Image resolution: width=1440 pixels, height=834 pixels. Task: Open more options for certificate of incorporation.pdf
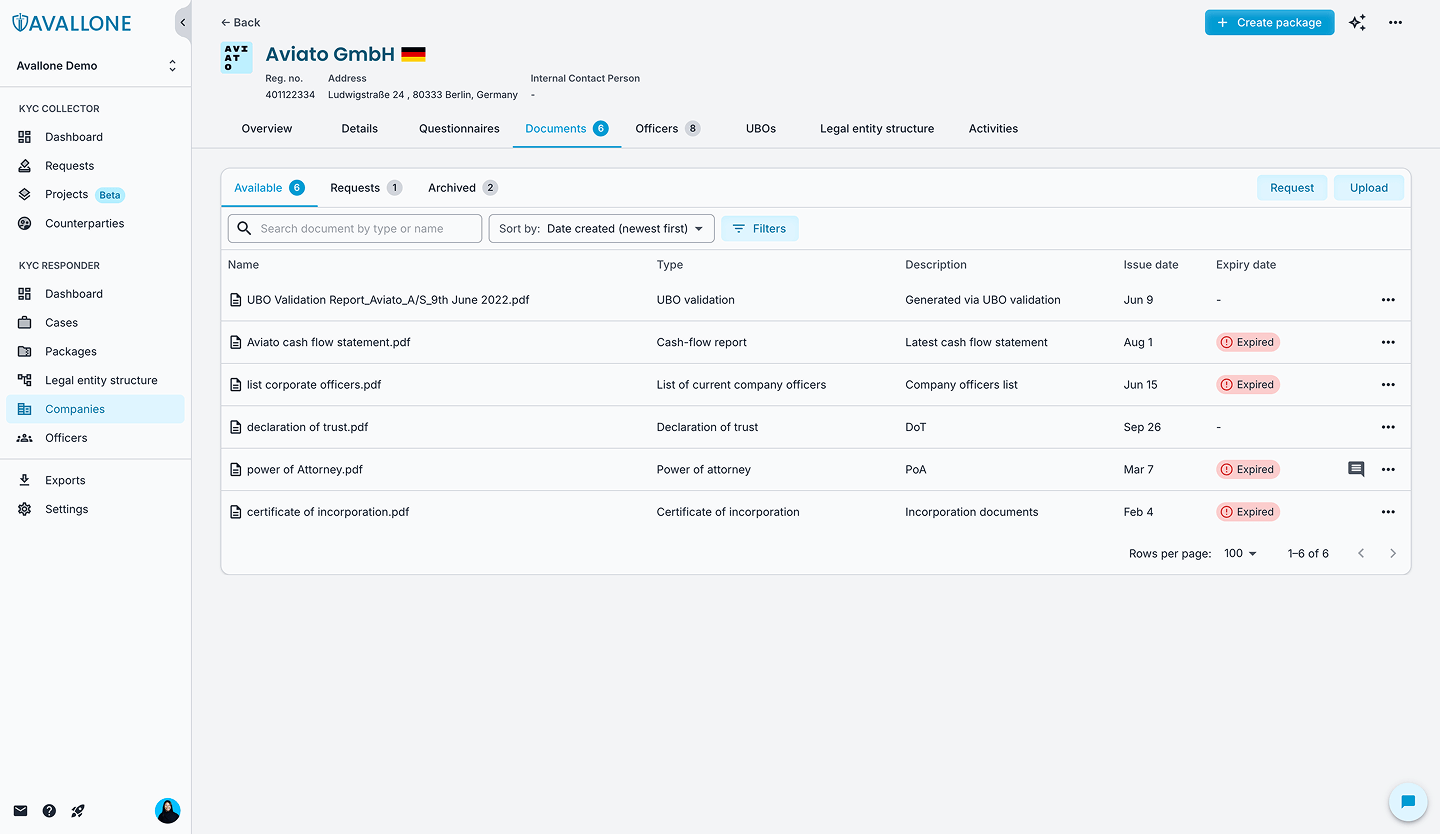click(x=1388, y=512)
